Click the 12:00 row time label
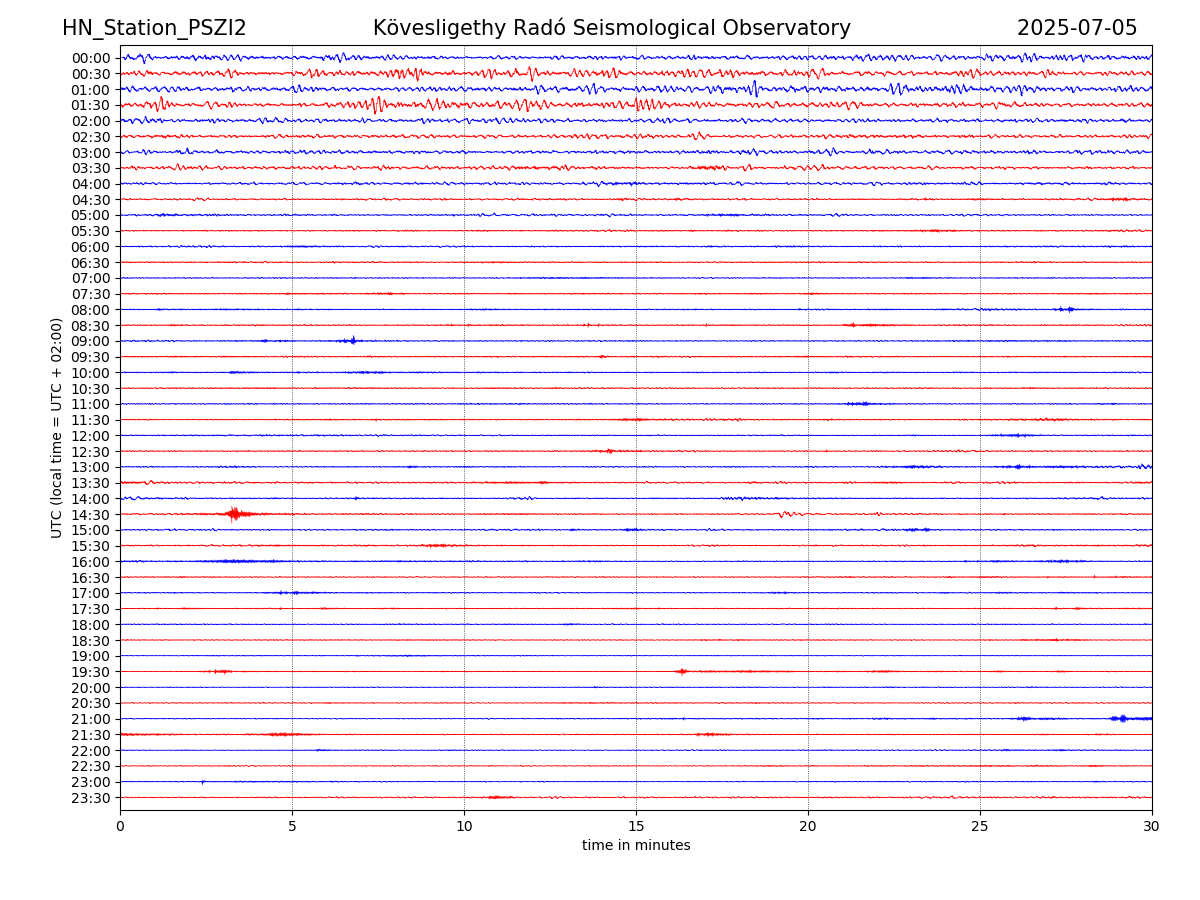The width and height of the screenshot is (1200, 900). click(91, 436)
